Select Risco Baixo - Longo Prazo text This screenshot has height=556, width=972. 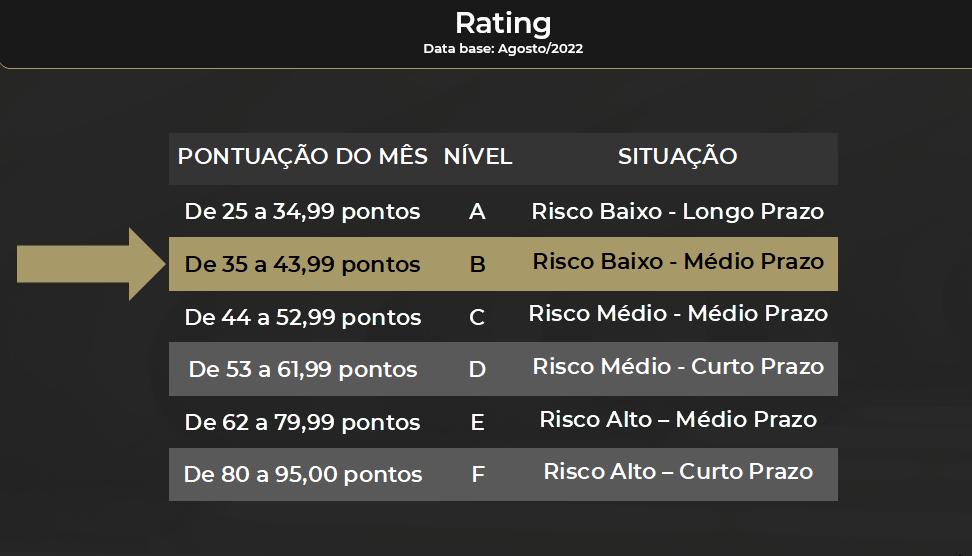[678, 212]
